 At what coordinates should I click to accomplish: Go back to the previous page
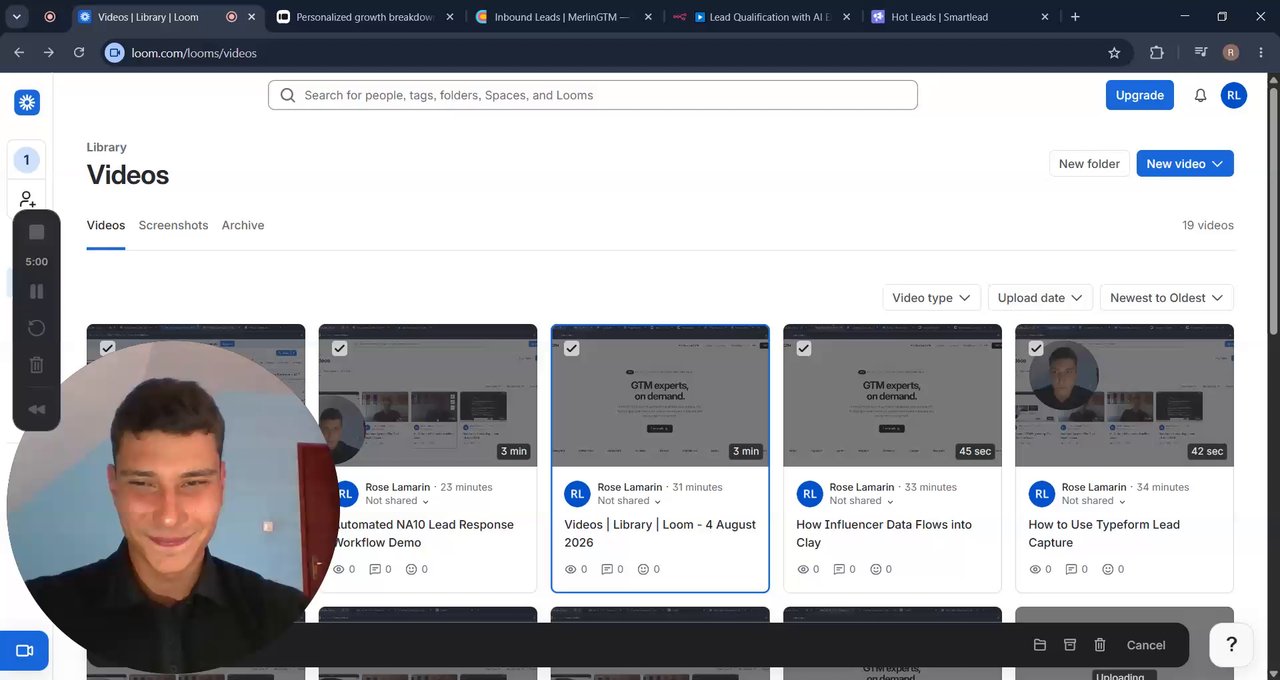(x=19, y=53)
